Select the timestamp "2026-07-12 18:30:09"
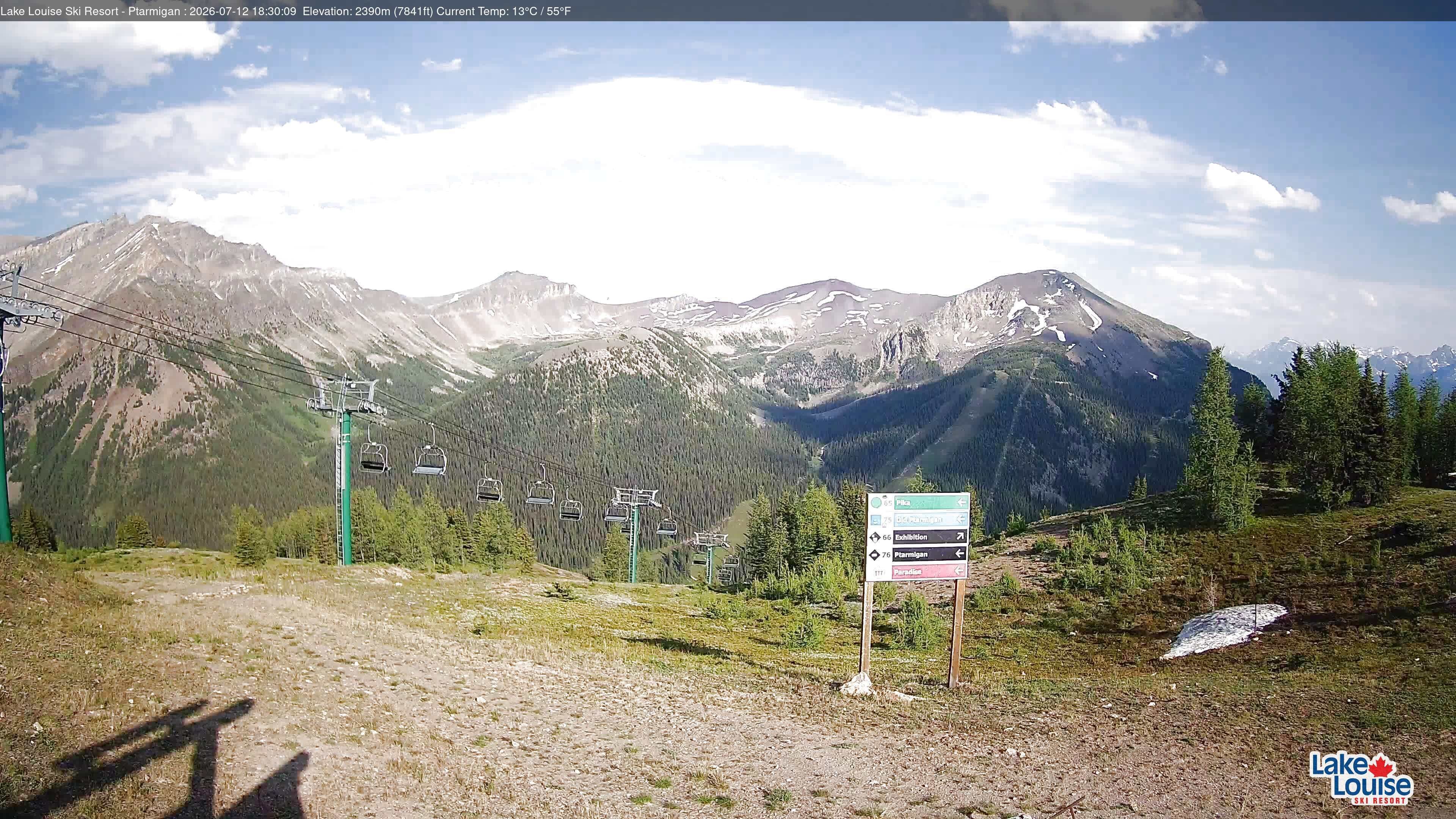1456x819 pixels. (x=243, y=11)
